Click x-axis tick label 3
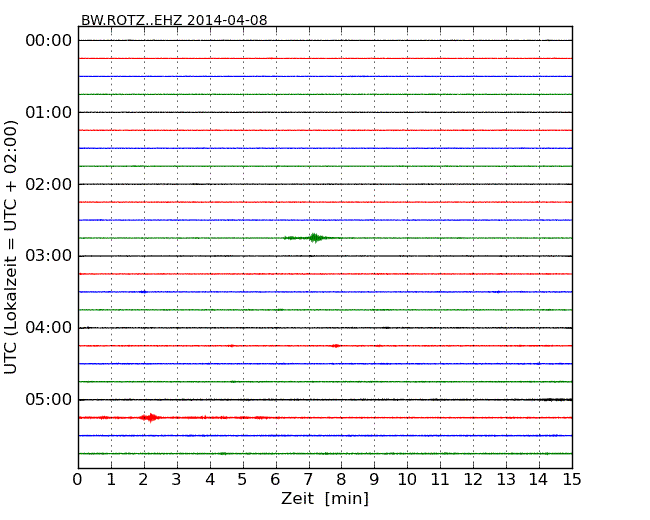This screenshot has height=520, width=650. click(x=177, y=480)
